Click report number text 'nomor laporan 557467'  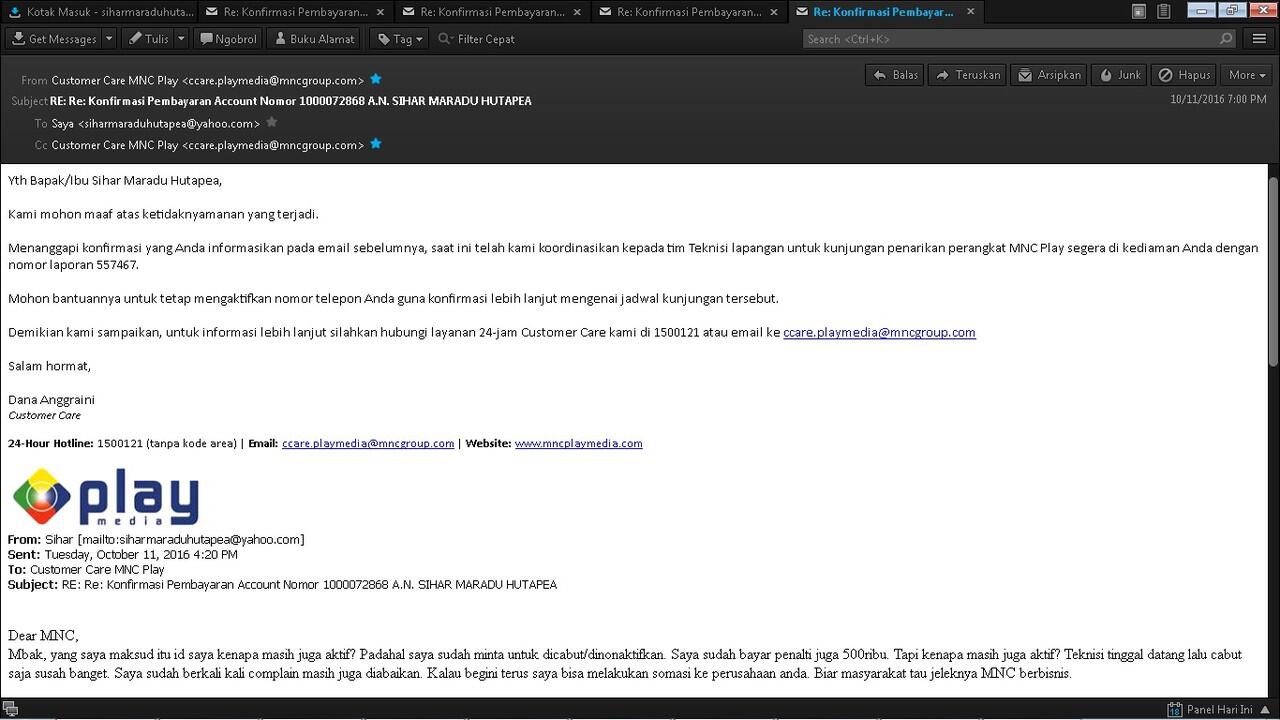coord(73,265)
